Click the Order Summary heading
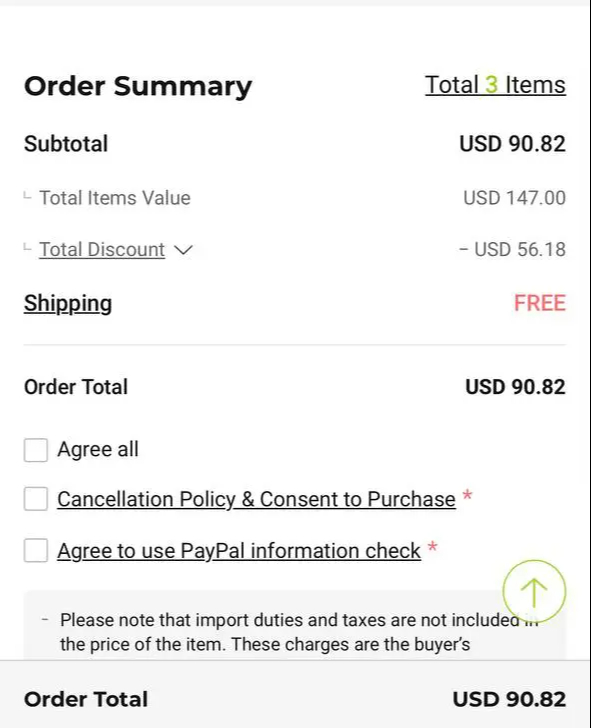The height and width of the screenshot is (728, 591). (138, 86)
